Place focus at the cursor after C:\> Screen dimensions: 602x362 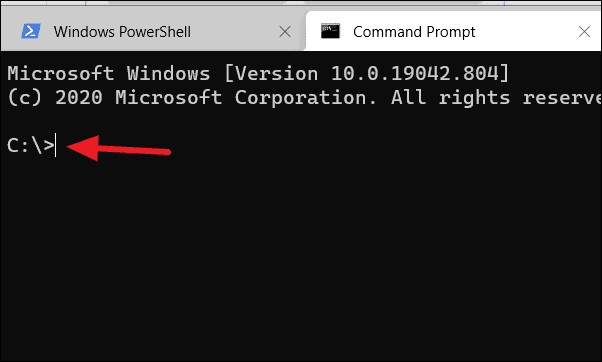(x=56, y=145)
